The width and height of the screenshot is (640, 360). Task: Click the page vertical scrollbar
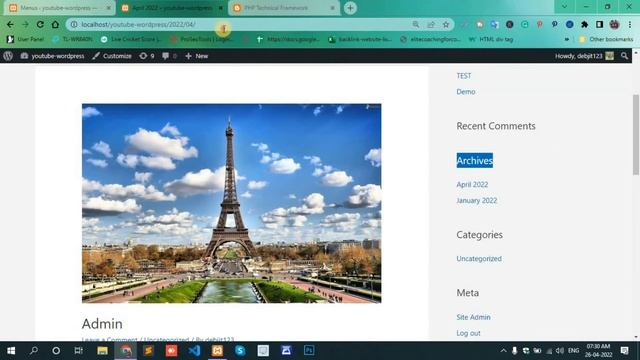[x=636, y=135]
